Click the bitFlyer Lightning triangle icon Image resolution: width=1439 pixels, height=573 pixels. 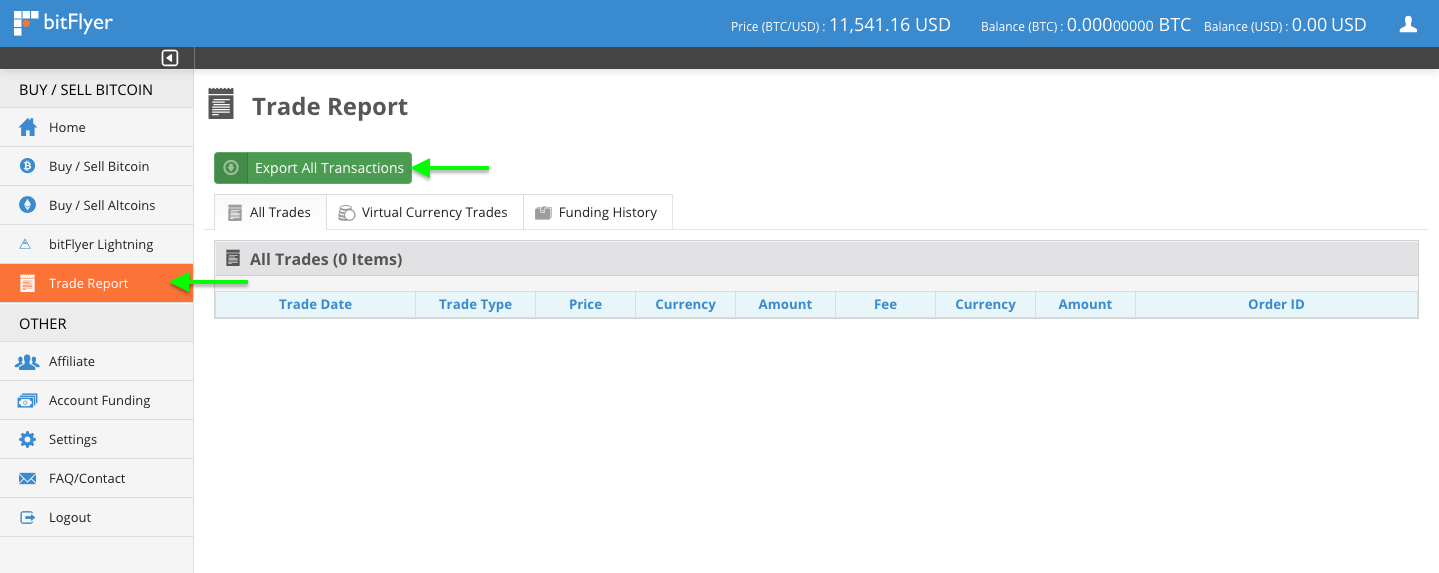pos(28,244)
